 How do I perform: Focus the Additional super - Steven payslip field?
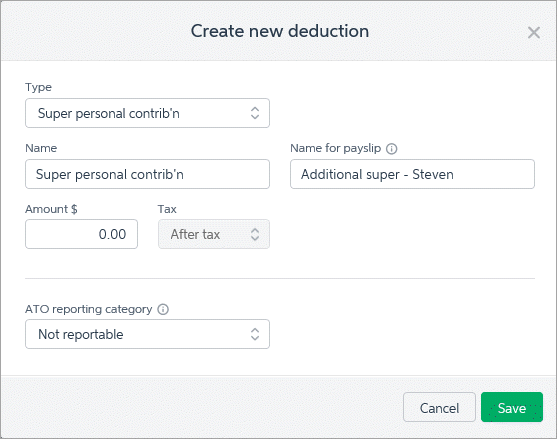pyautogui.click(x=412, y=174)
